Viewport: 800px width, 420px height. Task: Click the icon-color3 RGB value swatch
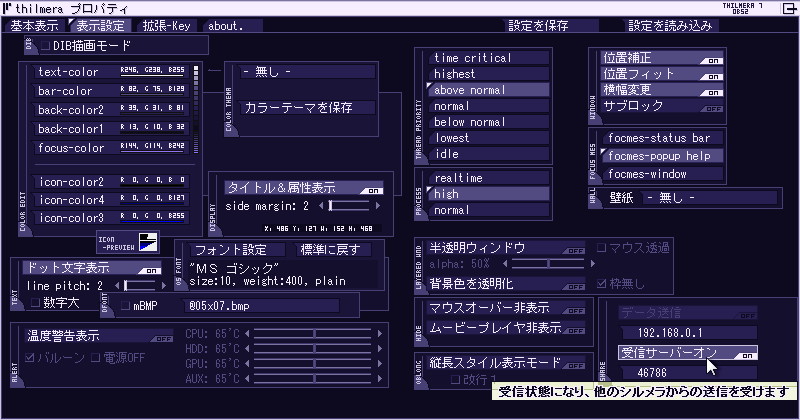click(x=153, y=217)
